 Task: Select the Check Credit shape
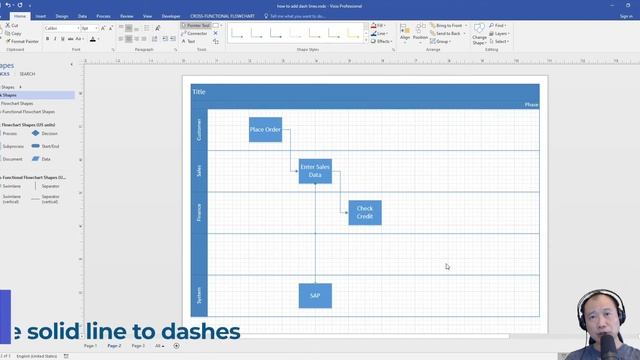(x=365, y=213)
